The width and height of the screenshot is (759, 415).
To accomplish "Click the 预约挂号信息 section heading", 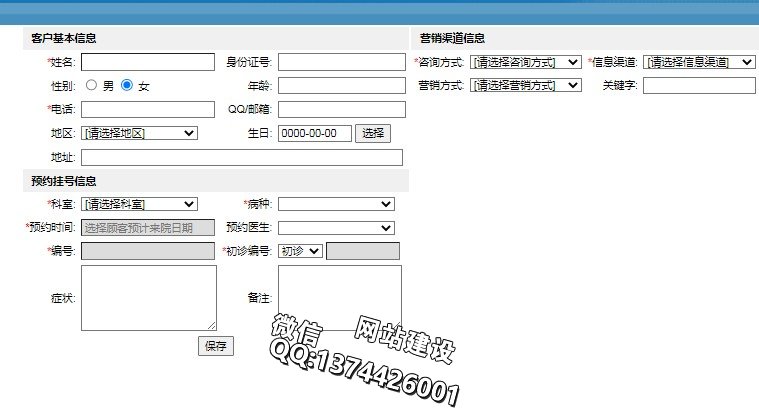I will (x=63, y=181).
